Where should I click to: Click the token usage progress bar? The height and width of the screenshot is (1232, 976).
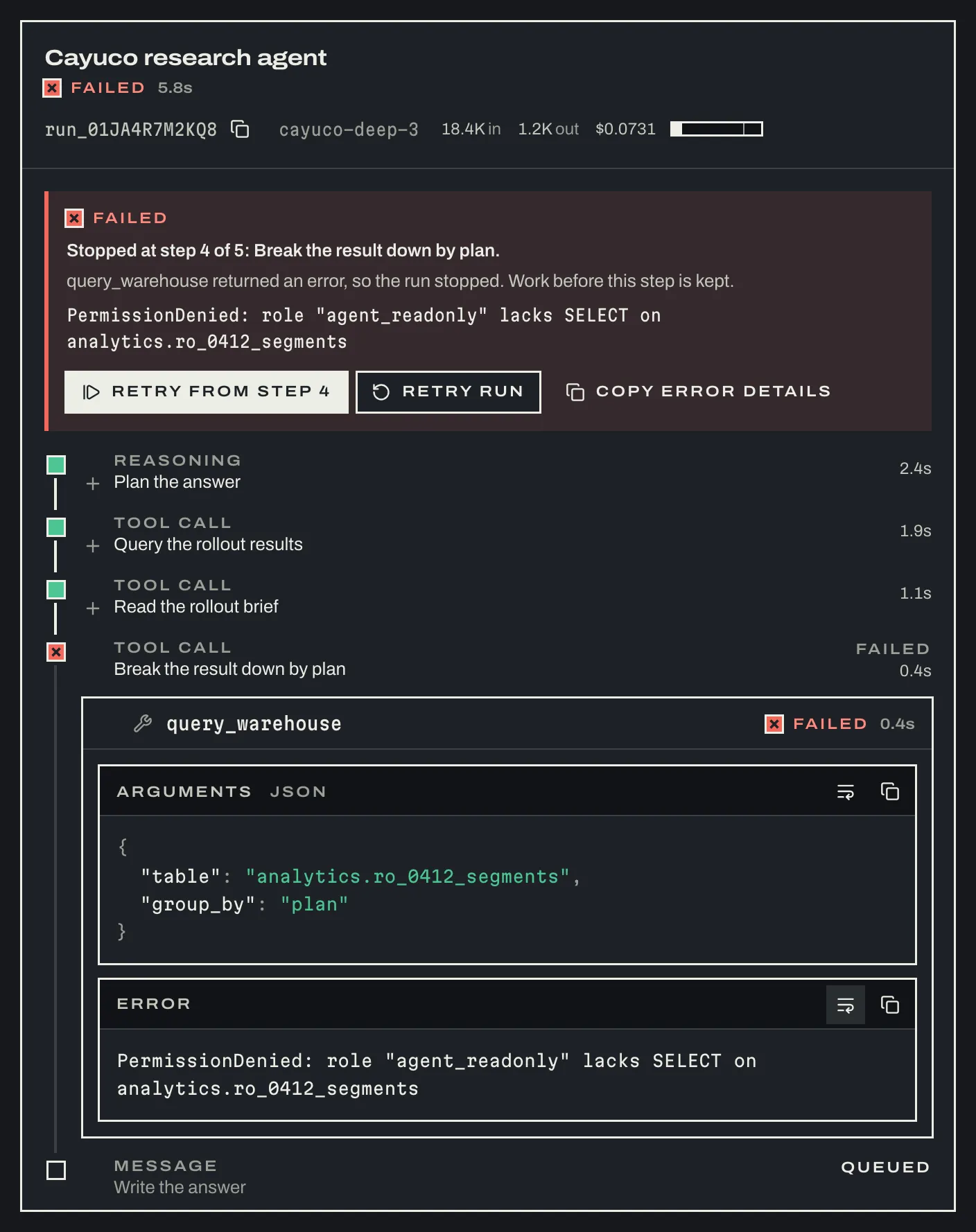[717, 129]
